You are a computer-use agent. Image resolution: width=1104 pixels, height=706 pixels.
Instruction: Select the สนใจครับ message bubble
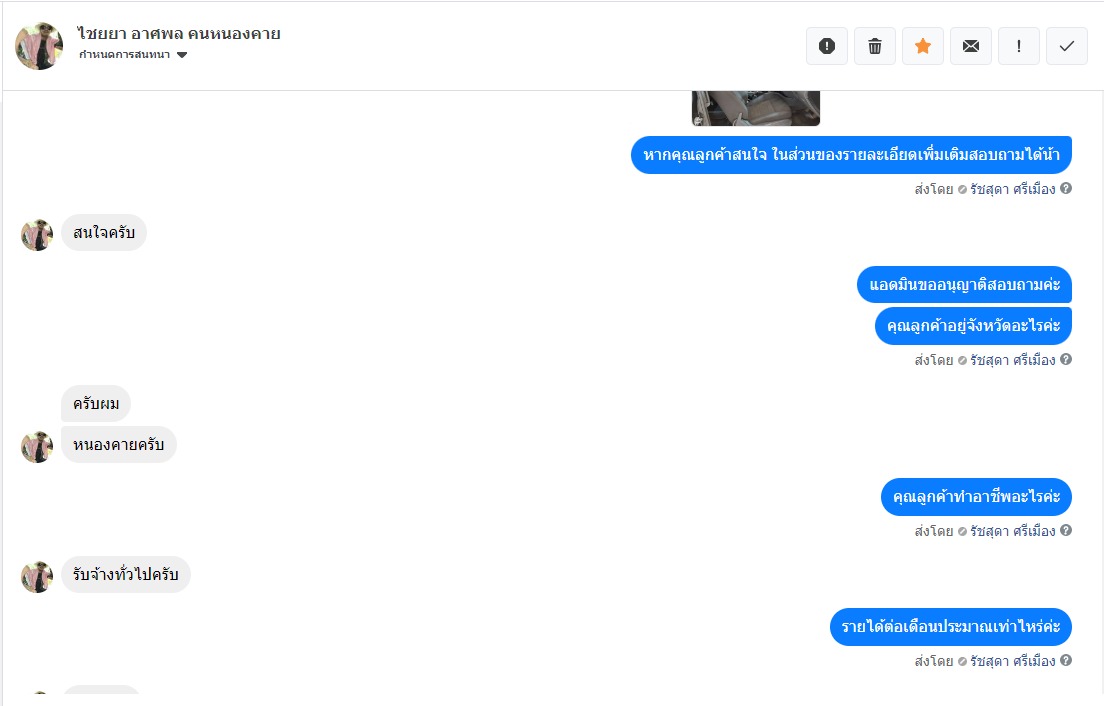click(x=104, y=232)
